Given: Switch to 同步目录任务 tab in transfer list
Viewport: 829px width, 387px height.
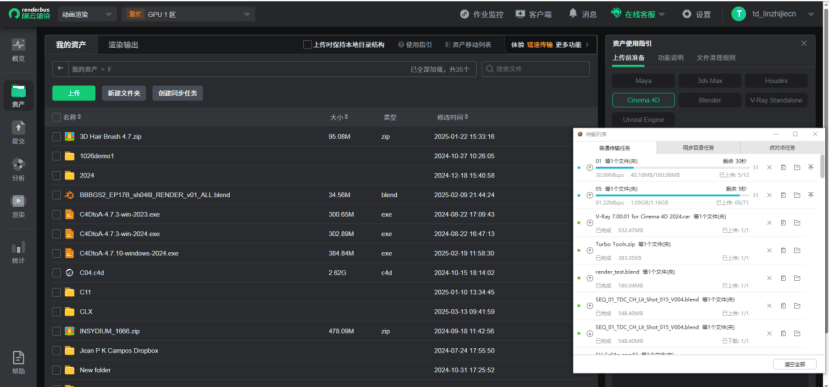Looking at the screenshot, I should tap(698, 148).
